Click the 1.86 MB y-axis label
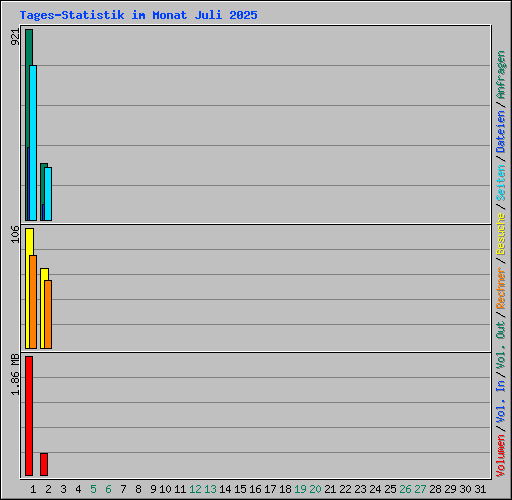Viewport: 512px width, 500px height. 15,375
